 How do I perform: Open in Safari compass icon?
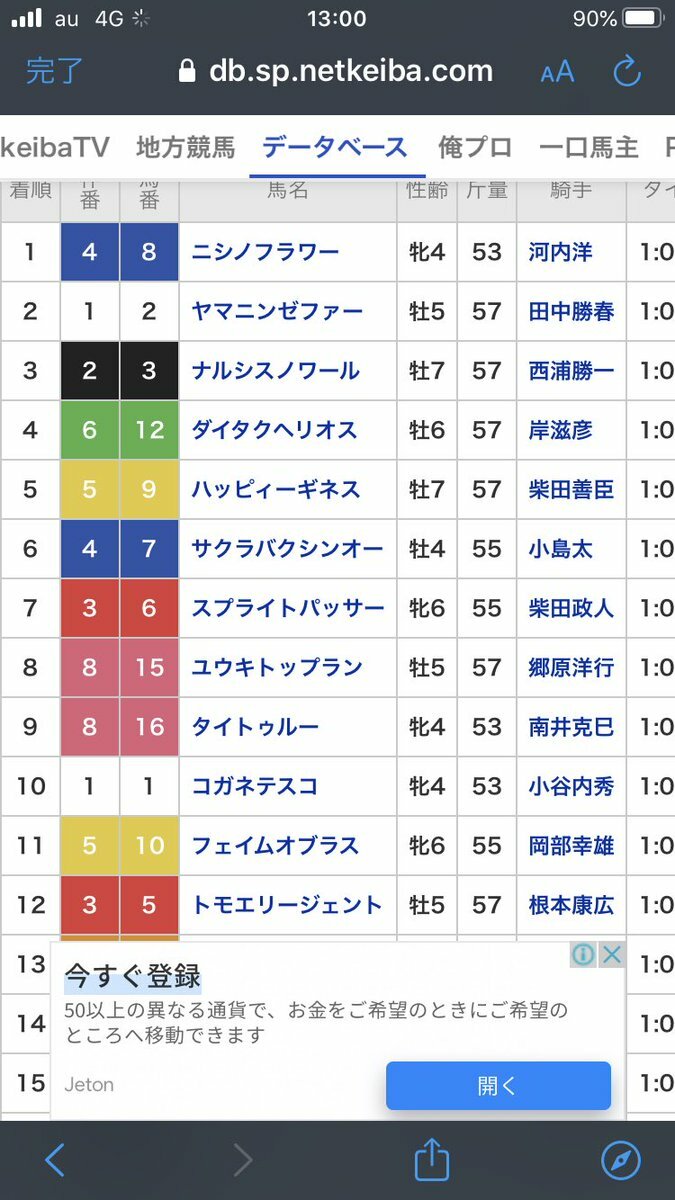pyautogui.click(x=620, y=1160)
